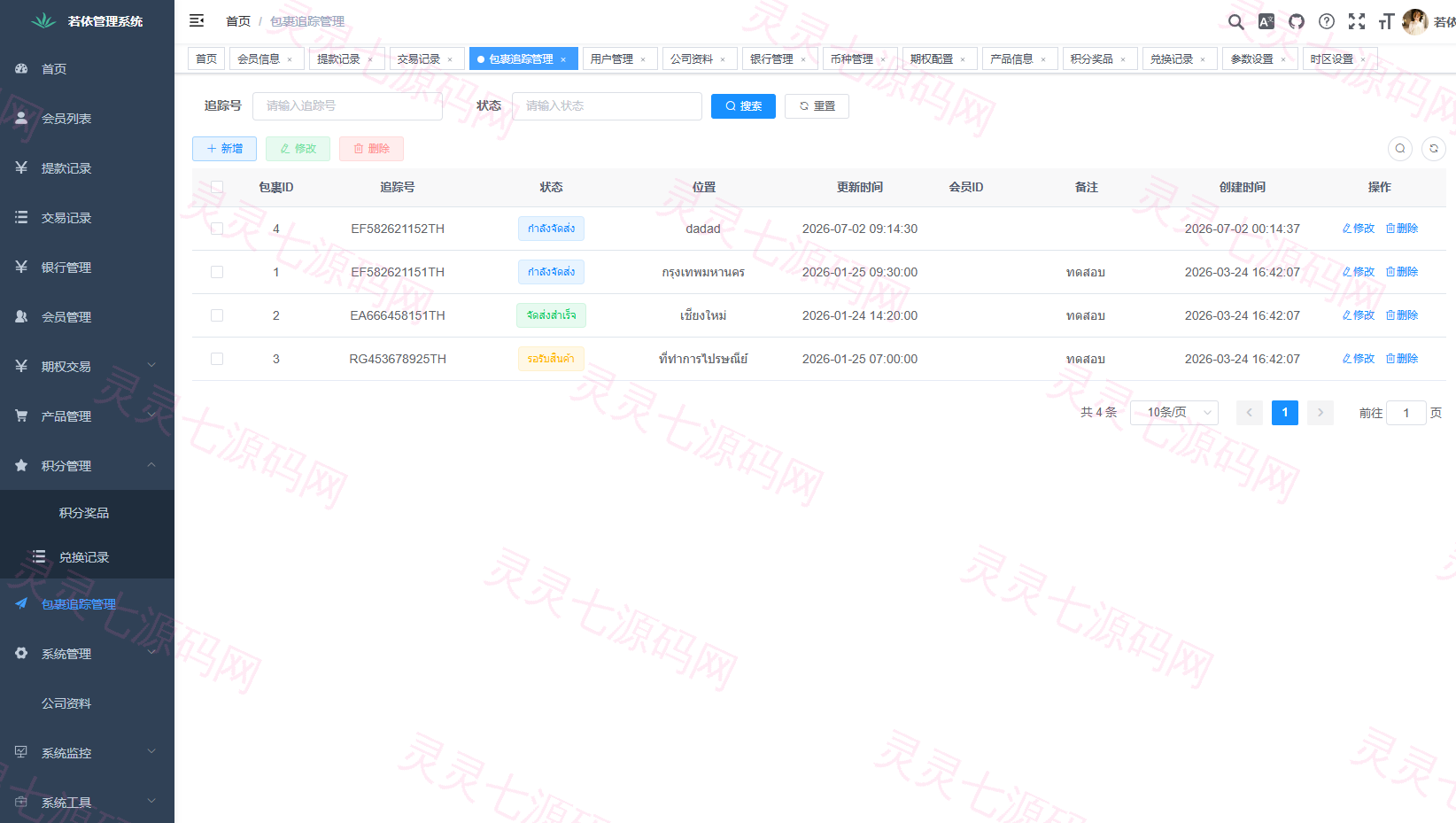Select page 1 in pagination
The height and width of the screenshot is (823, 1456).
[1285, 413]
